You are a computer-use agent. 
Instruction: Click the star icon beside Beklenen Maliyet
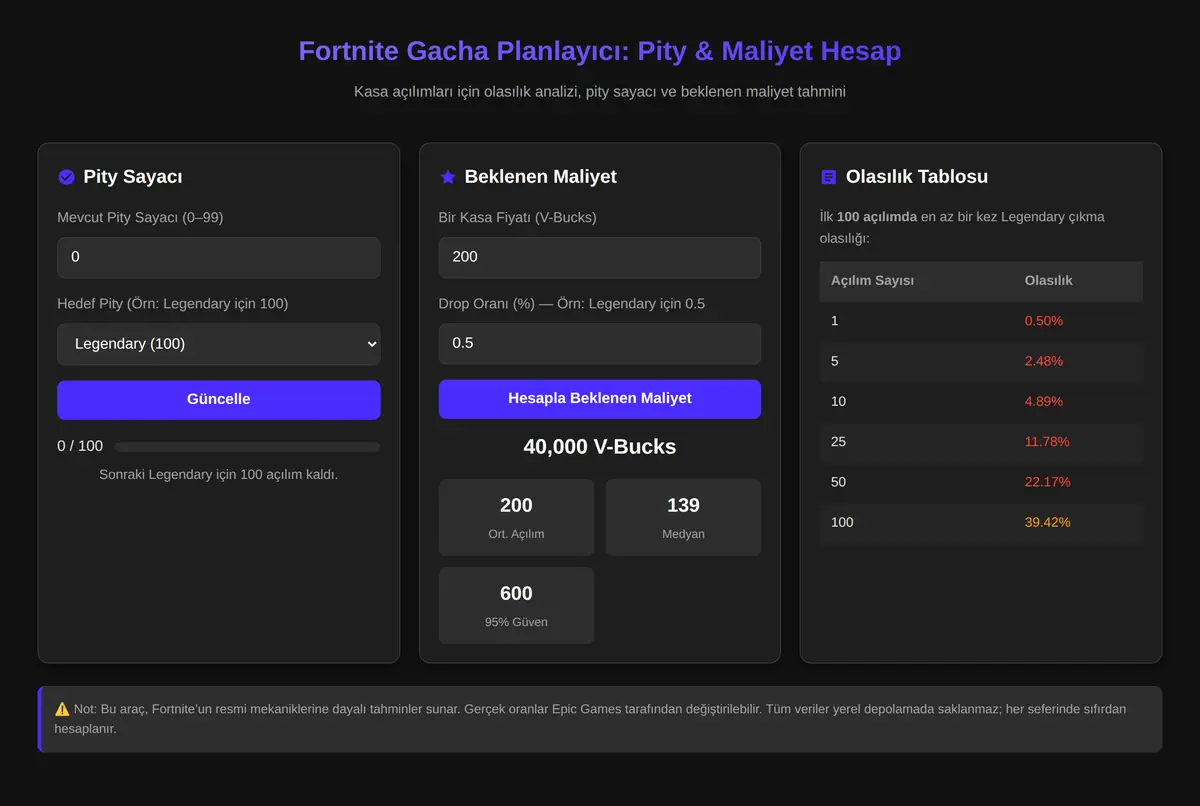[x=447, y=177]
